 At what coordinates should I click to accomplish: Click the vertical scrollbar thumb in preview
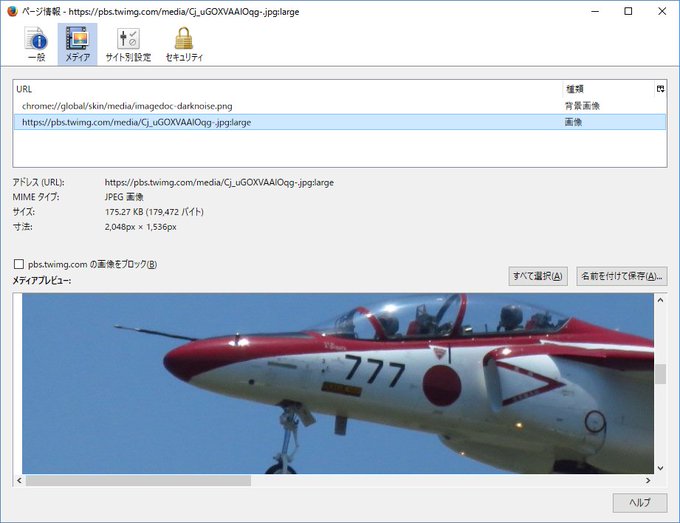660,374
